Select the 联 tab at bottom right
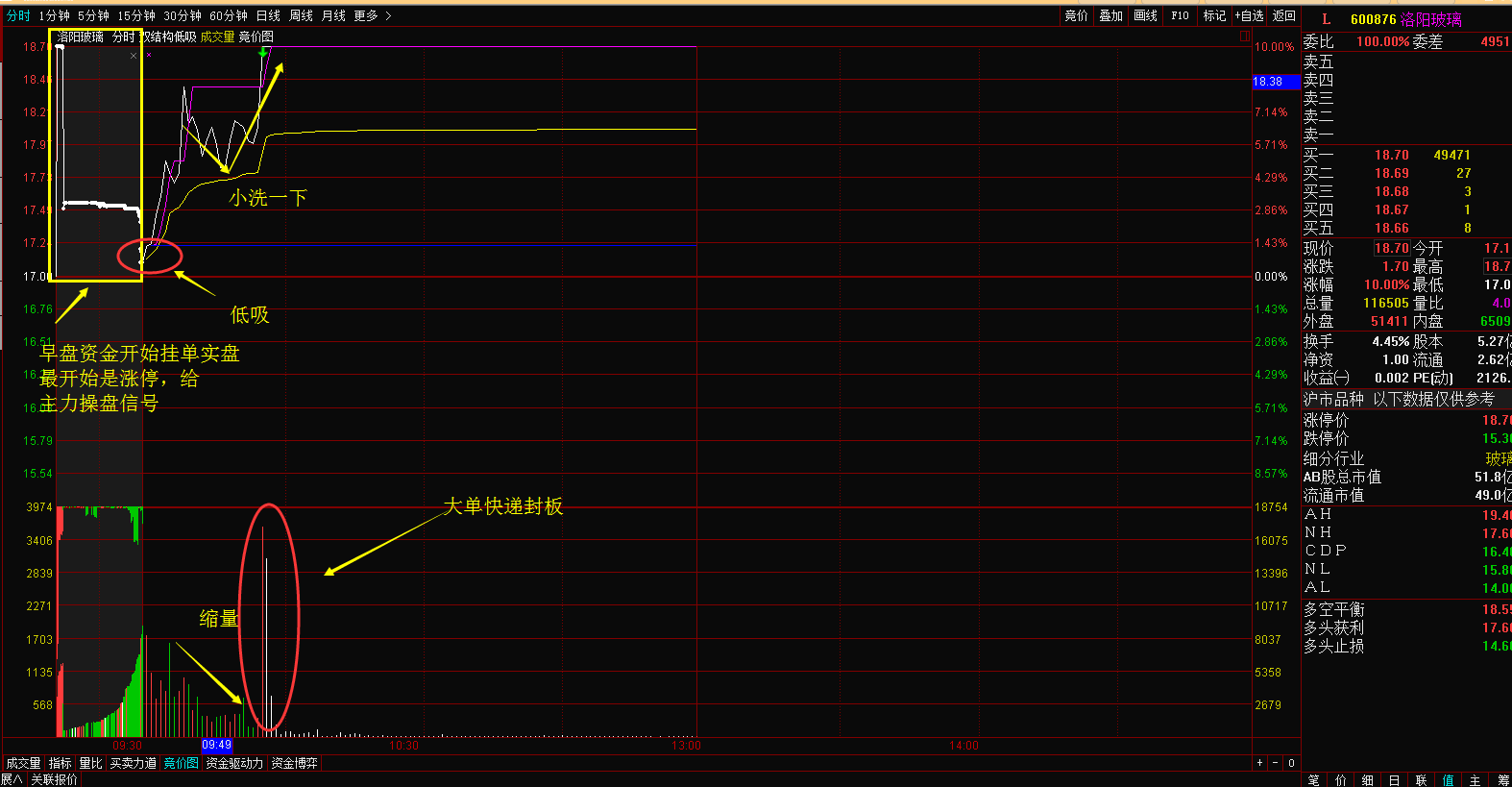 pyautogui.click(x=1422, y=780)
